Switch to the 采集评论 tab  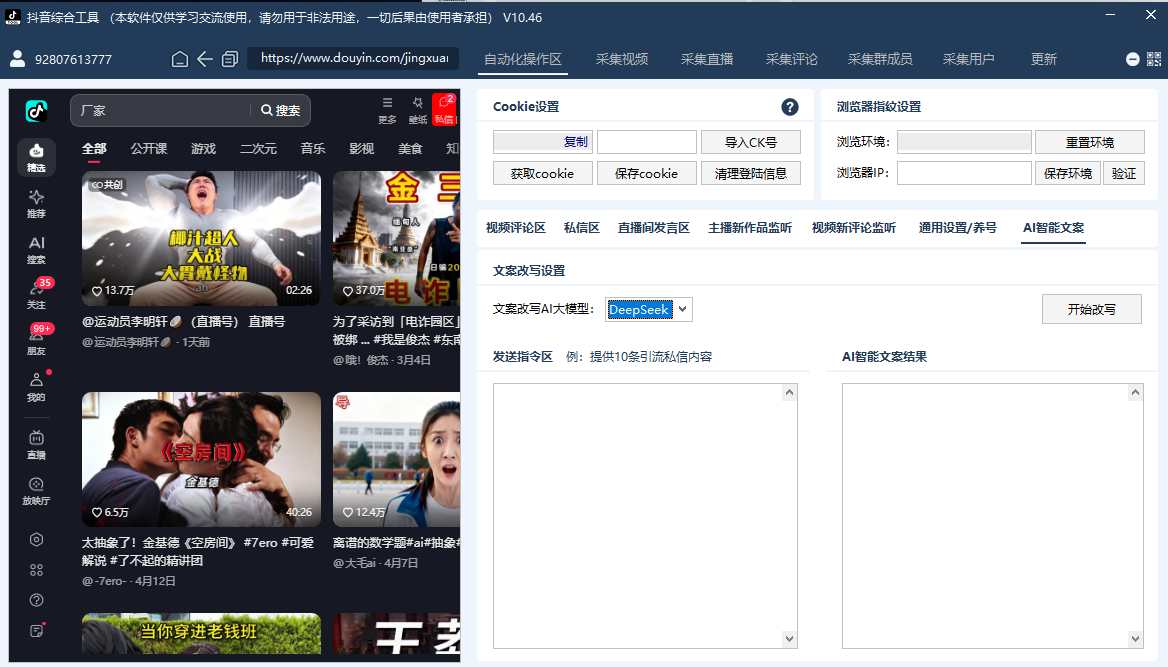[792, 59]
